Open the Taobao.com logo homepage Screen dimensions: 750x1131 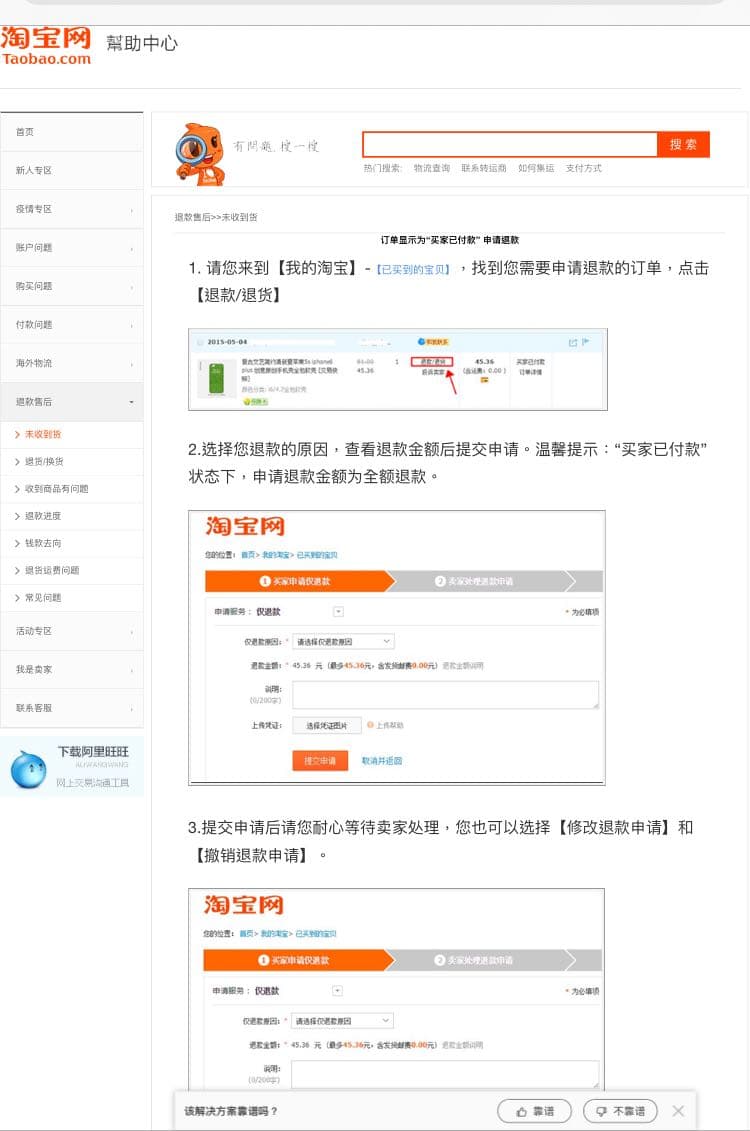46,46
